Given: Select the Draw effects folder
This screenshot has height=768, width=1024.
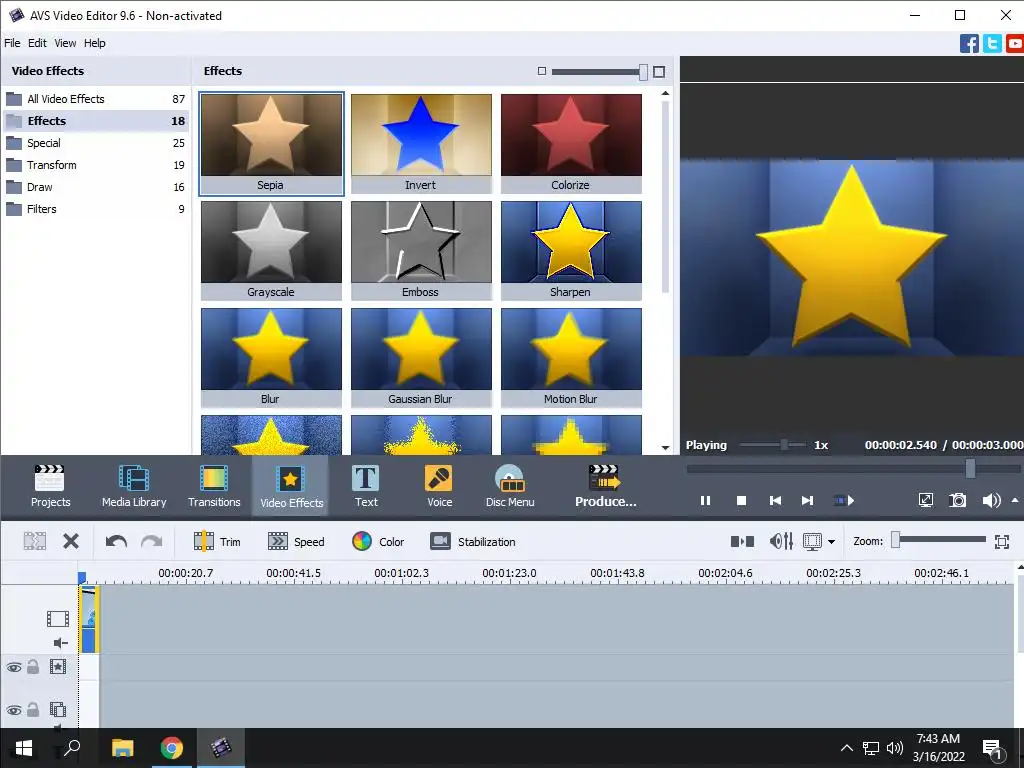Looking at the screenshot, I should (96, 187).
